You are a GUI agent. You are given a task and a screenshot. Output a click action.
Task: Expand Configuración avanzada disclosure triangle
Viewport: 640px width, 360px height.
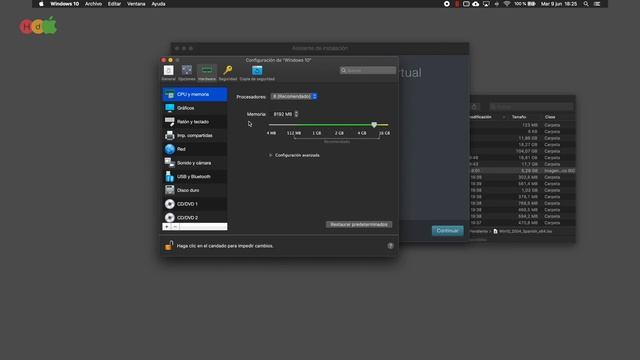click(270, 156)
